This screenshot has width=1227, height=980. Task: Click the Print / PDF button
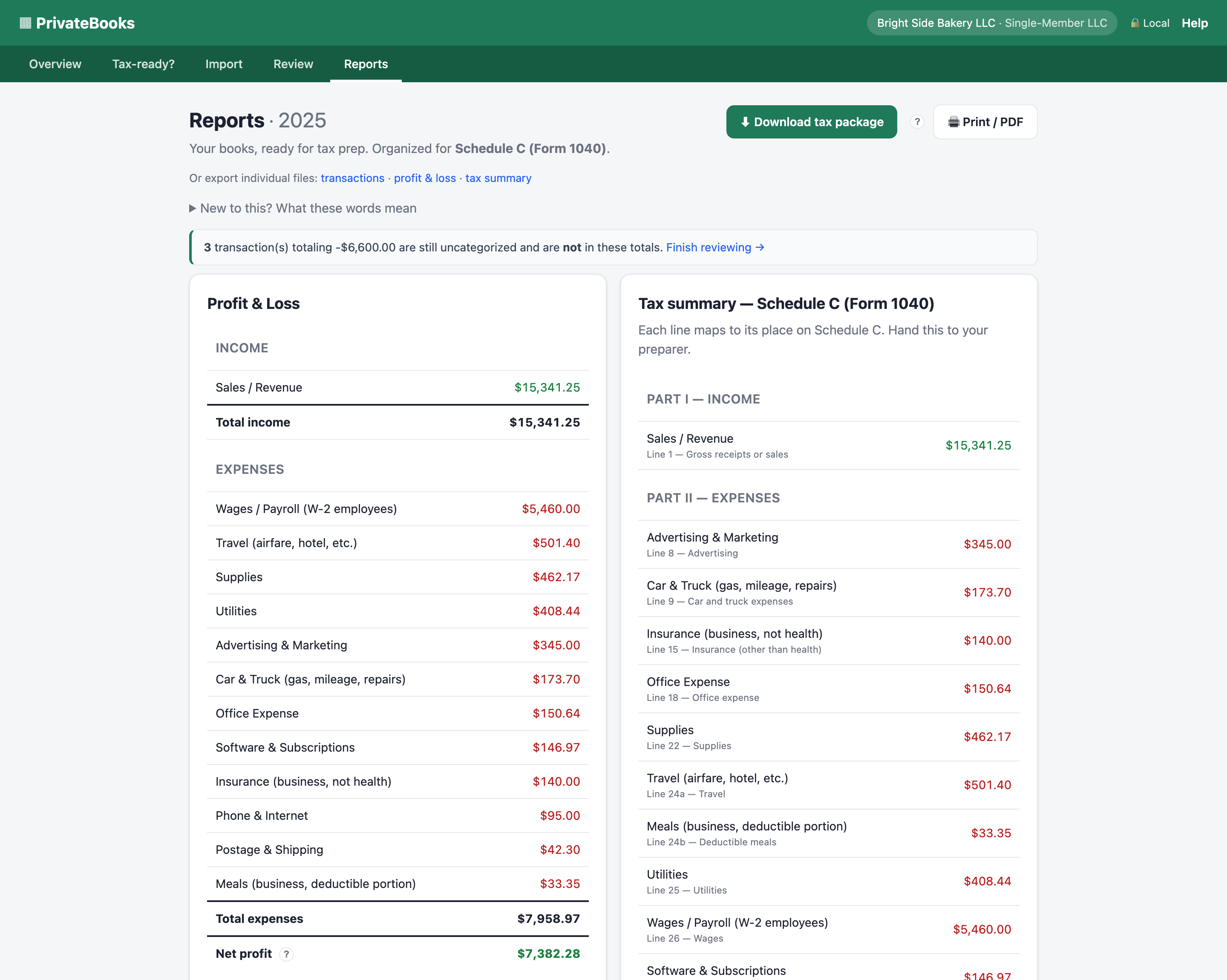[x=985, y=122]
